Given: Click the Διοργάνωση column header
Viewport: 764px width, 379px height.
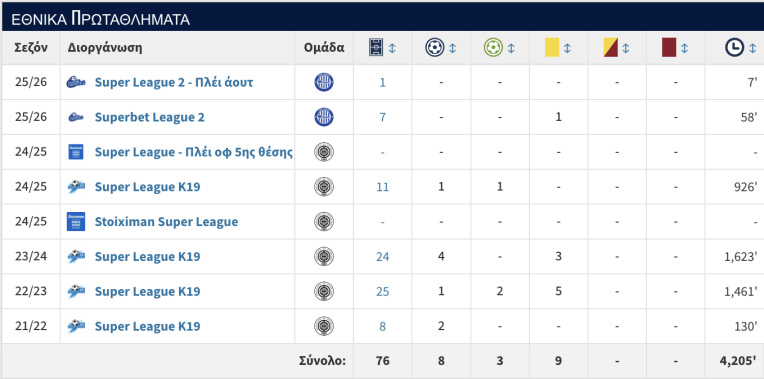Looking at the screenshot, I should [105, 48].
